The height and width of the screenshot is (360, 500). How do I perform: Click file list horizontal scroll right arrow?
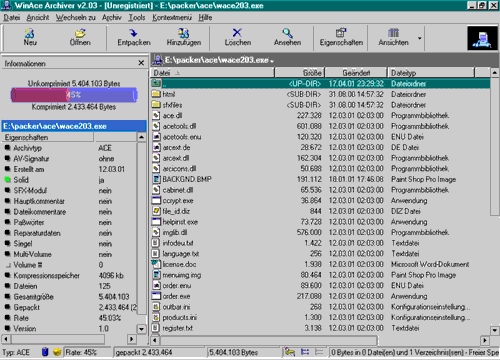point(485,340)
